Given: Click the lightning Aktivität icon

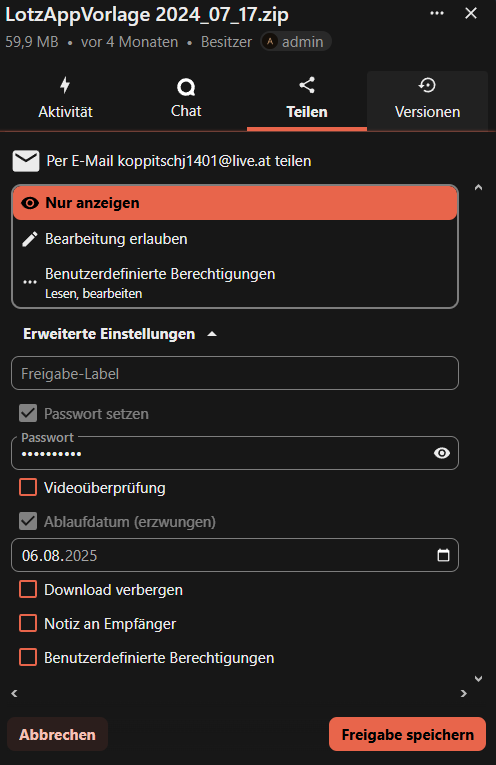Looking at the screenshot, I should pyautogui.click(x=65, y=85).
